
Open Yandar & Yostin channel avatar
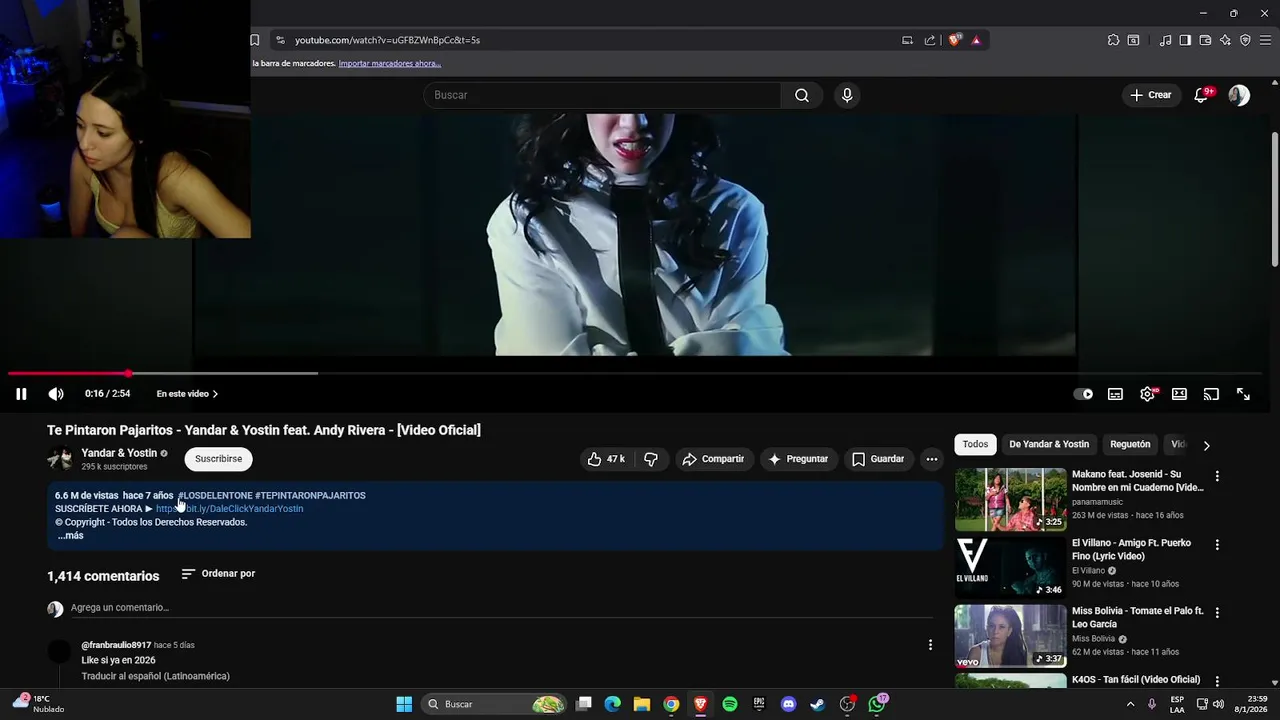[60, 459]
